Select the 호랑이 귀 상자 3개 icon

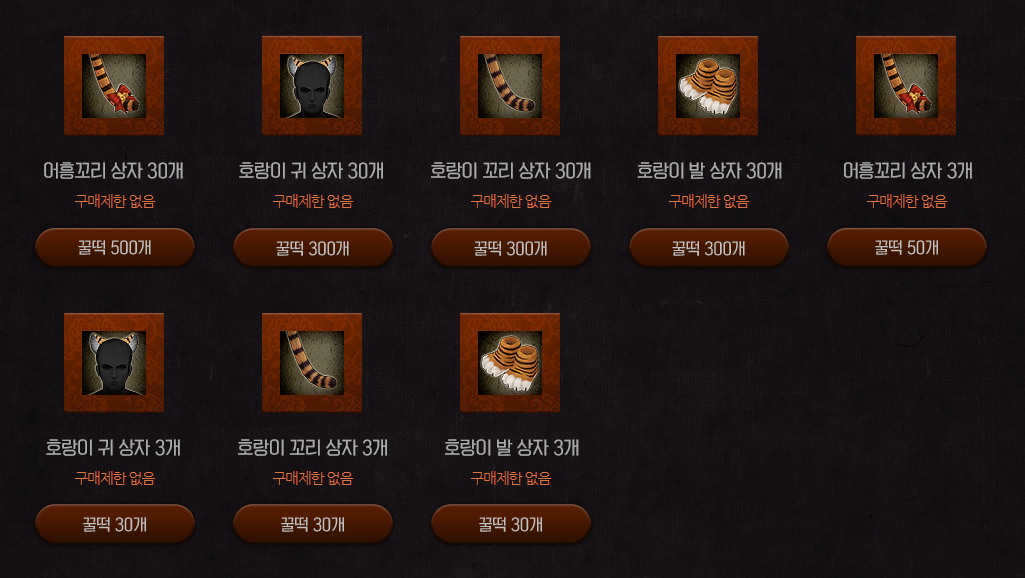114,363
